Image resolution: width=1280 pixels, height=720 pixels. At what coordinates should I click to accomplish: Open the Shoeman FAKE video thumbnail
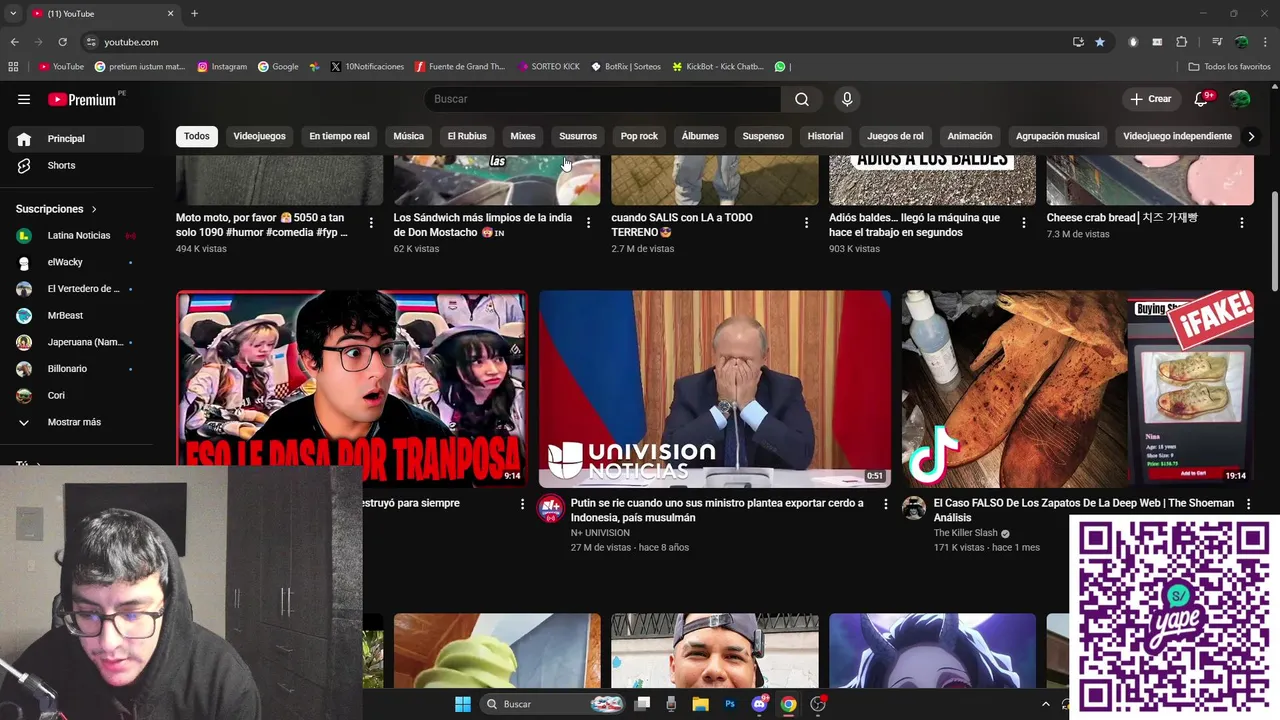click(1078, 389)
